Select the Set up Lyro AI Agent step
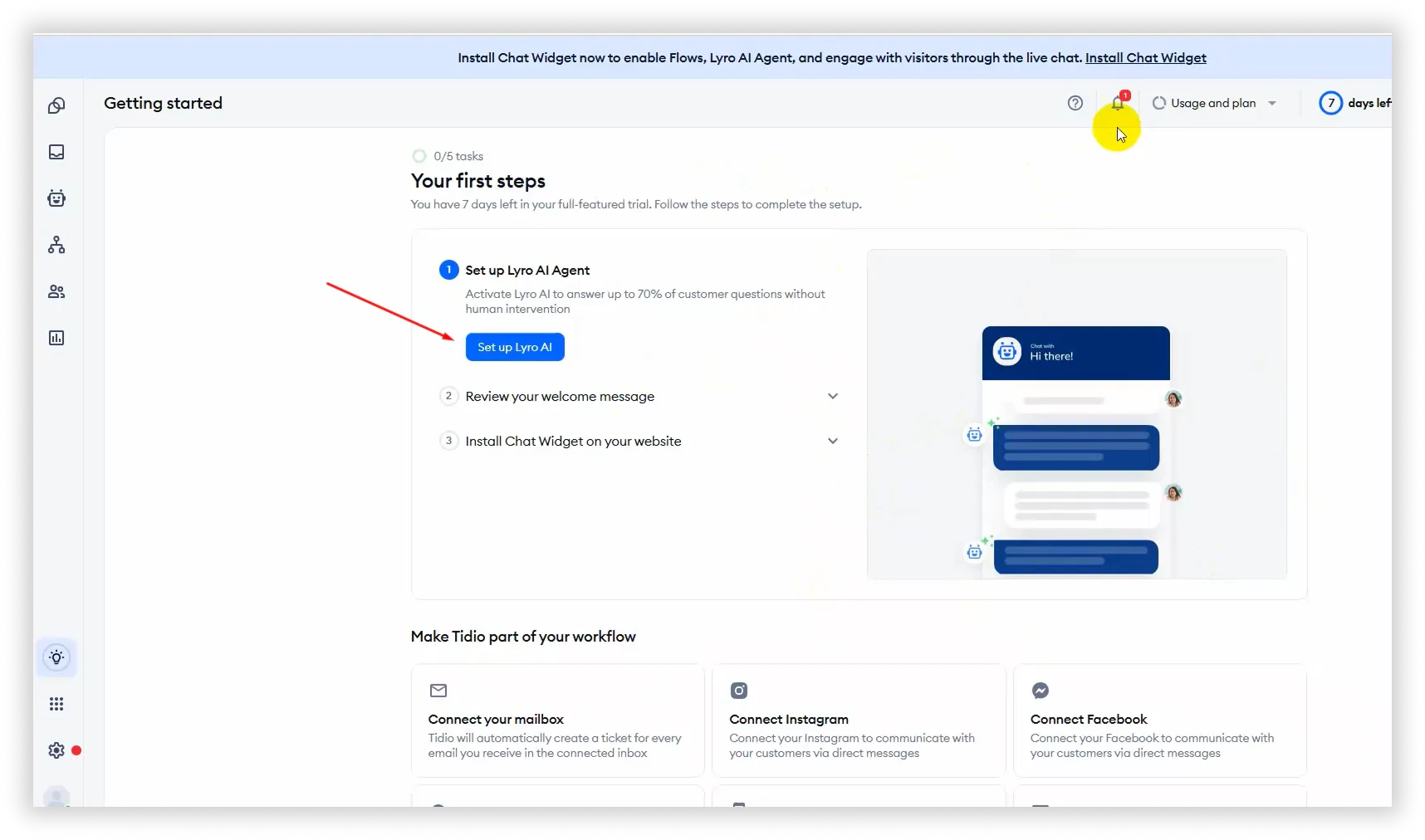The width and height of the screenshot is (1425, 840). tap(527, 270)
